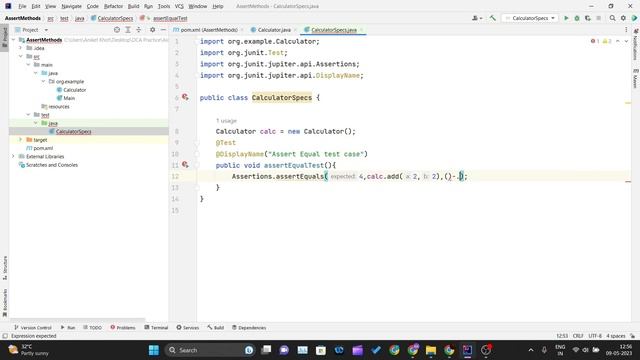Open File Explorer from taskbar
This screenshot has width=640, height=360.
click(431, 350)
